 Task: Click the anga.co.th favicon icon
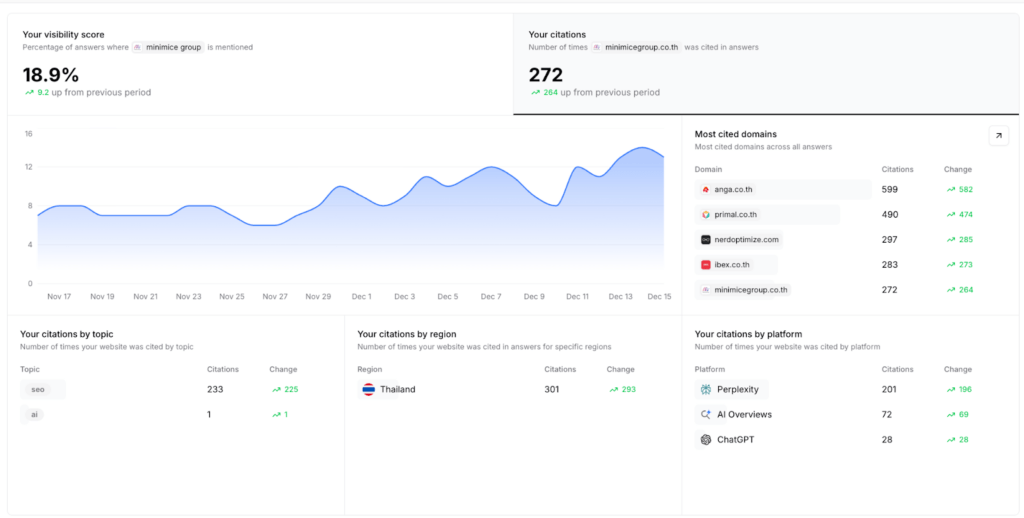[x=705, y=189]
